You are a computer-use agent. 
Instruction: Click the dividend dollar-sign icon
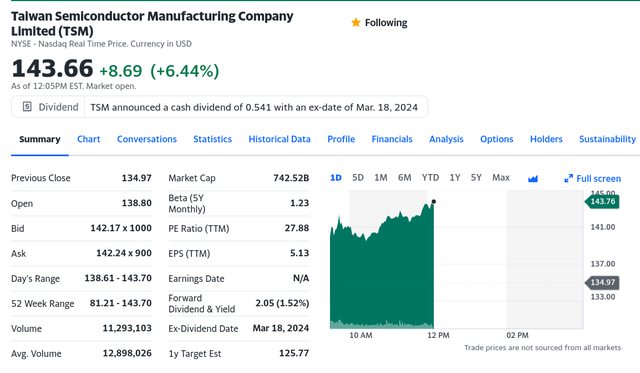pos(27,107)
